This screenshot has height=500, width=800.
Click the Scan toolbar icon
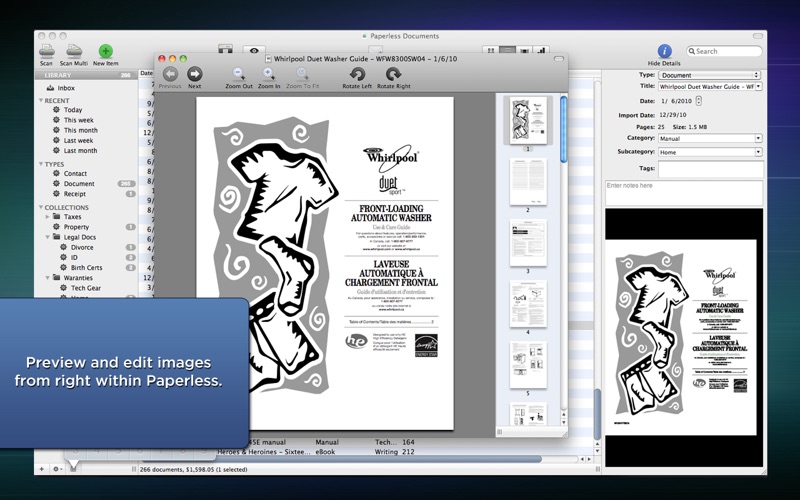tap(46, 51)
